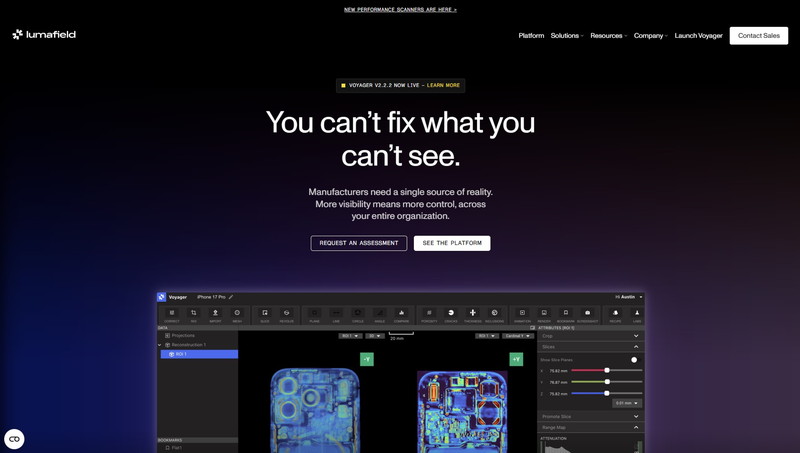This screenshot has width=800, height=453.
Task: Open the Compare tool
Action: [x=402, y=315]
